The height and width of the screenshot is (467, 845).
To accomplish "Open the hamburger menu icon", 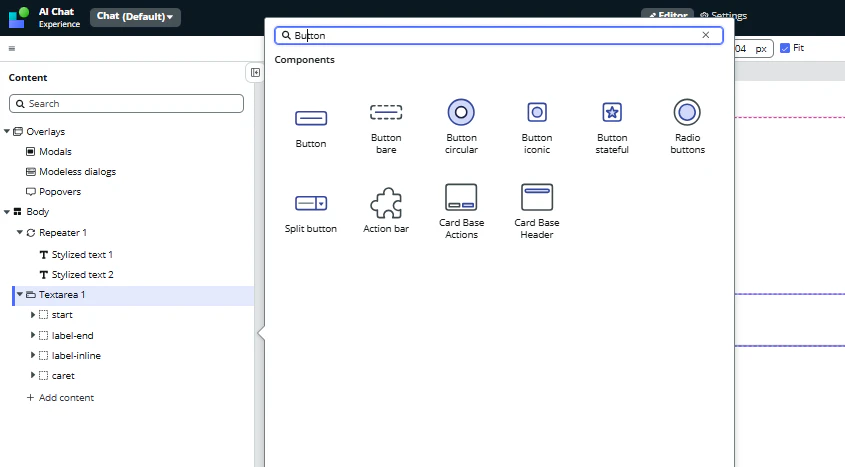I will tap(12, 48).
